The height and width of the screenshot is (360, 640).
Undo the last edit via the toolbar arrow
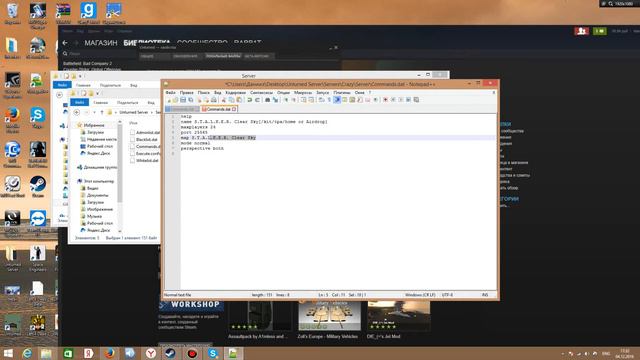pyautogui.click(x=249, y=100)
